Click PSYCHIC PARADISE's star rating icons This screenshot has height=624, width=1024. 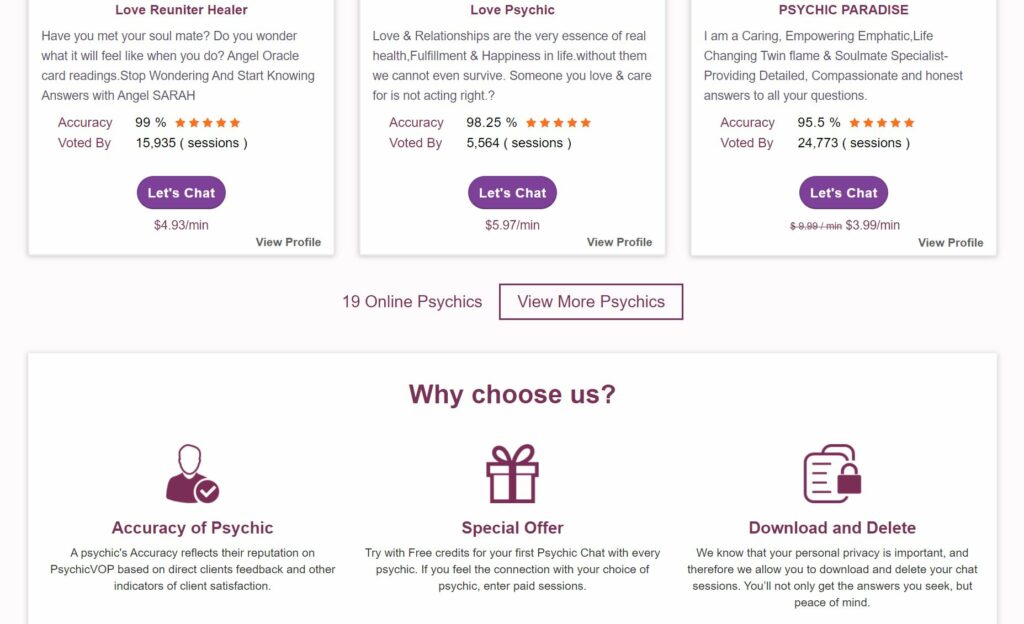point(882,123)
